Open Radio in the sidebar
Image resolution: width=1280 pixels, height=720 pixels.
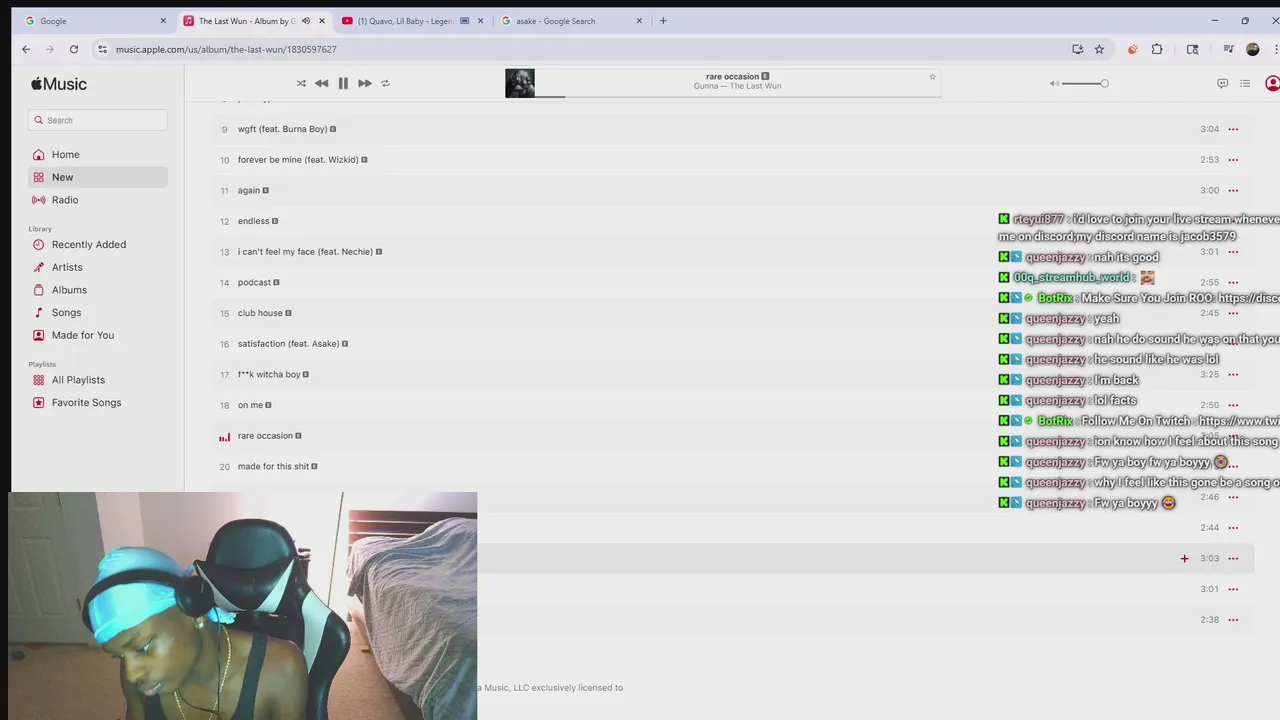click(98, 200)
